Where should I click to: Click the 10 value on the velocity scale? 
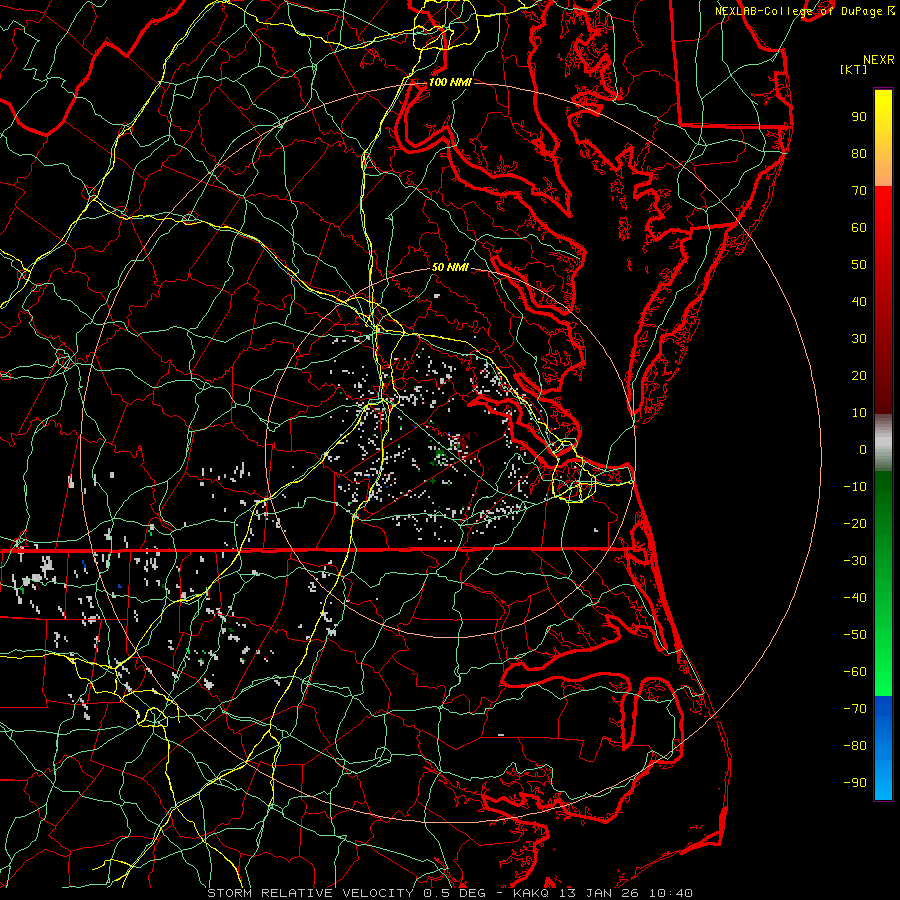pos(859,413)
